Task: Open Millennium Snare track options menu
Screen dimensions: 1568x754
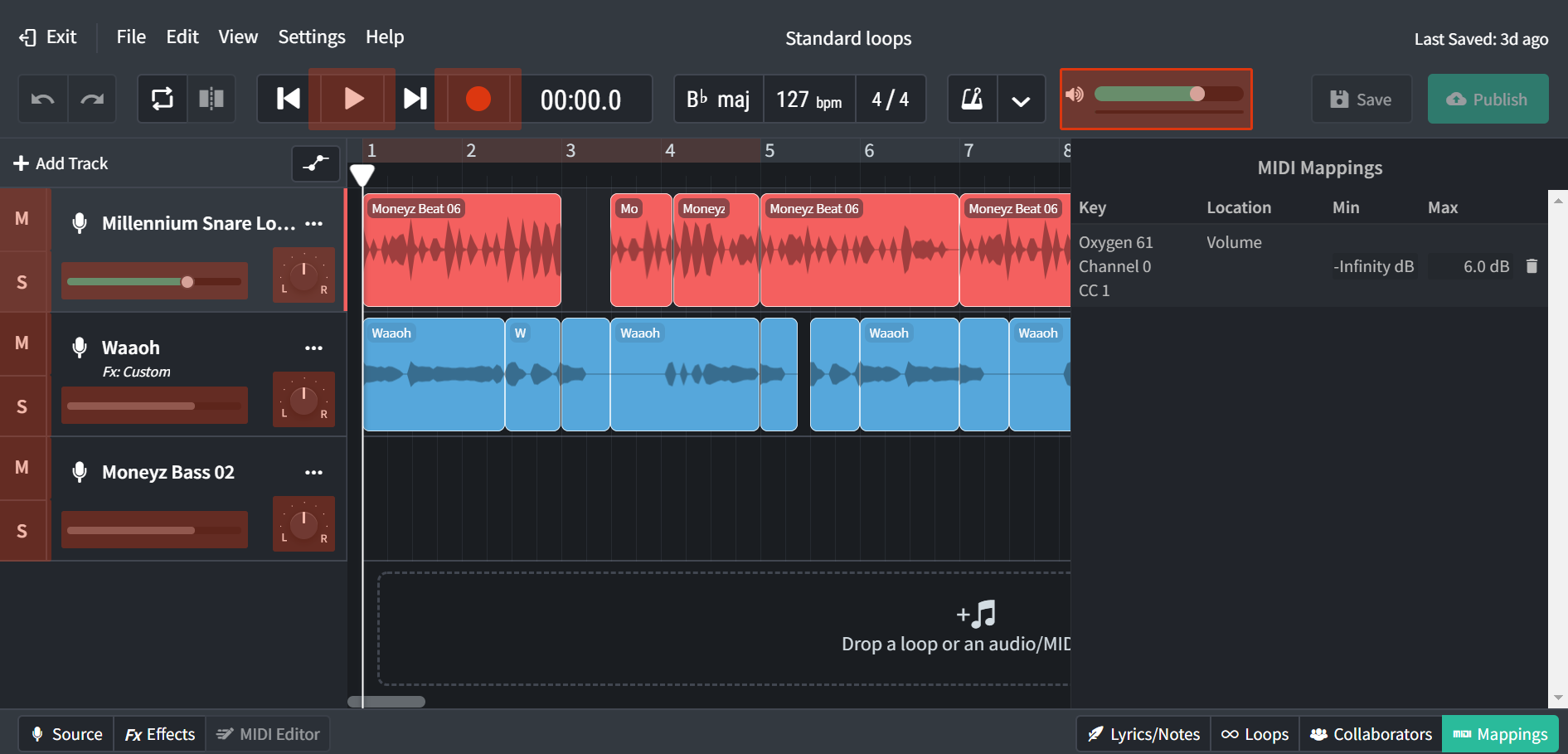Action: click(313, 223)
